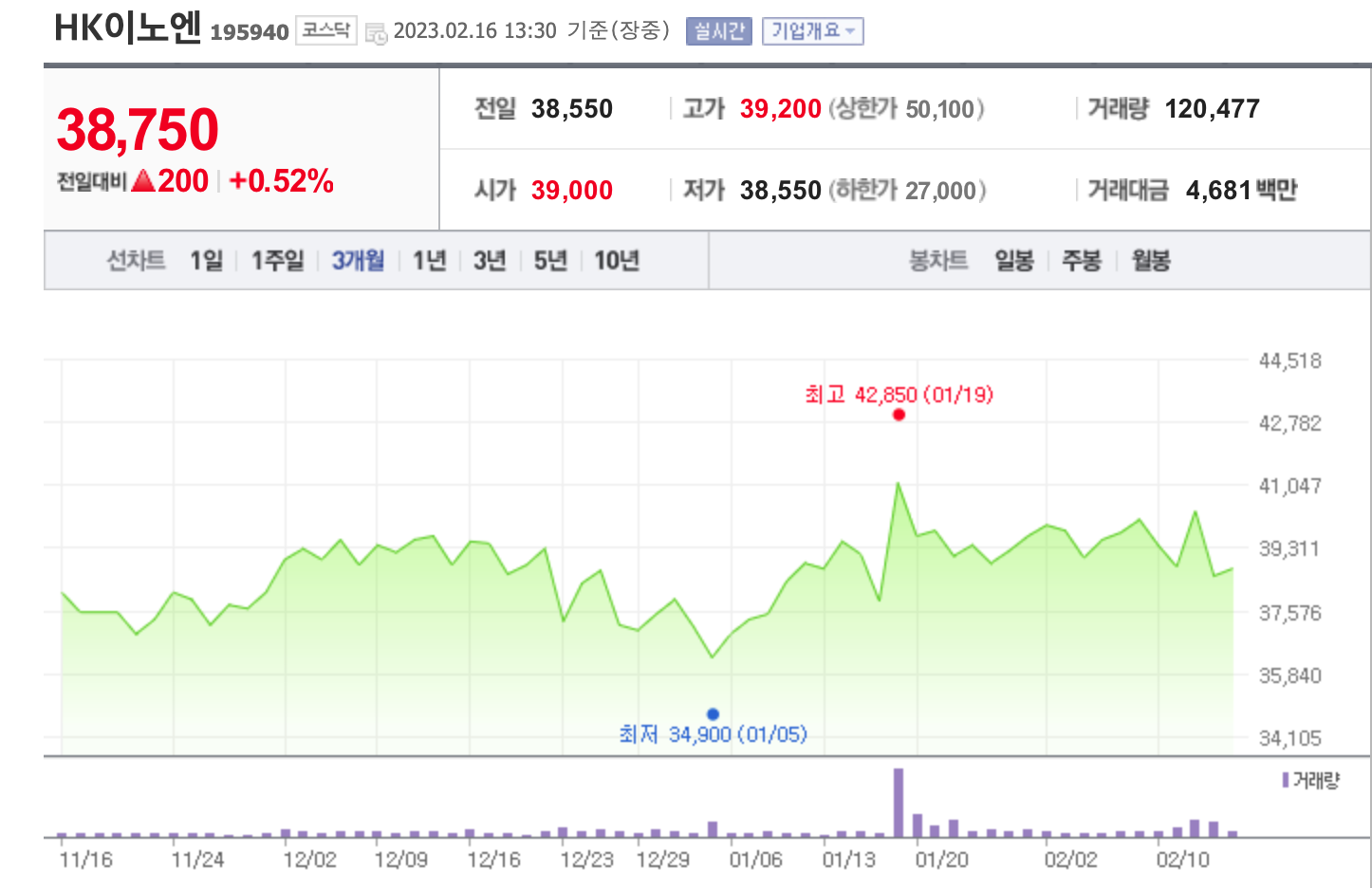Switch to 주봉 weekly candle chart
The height and width of the screenshot is (888, 1372).
[x=1082, y=260]
